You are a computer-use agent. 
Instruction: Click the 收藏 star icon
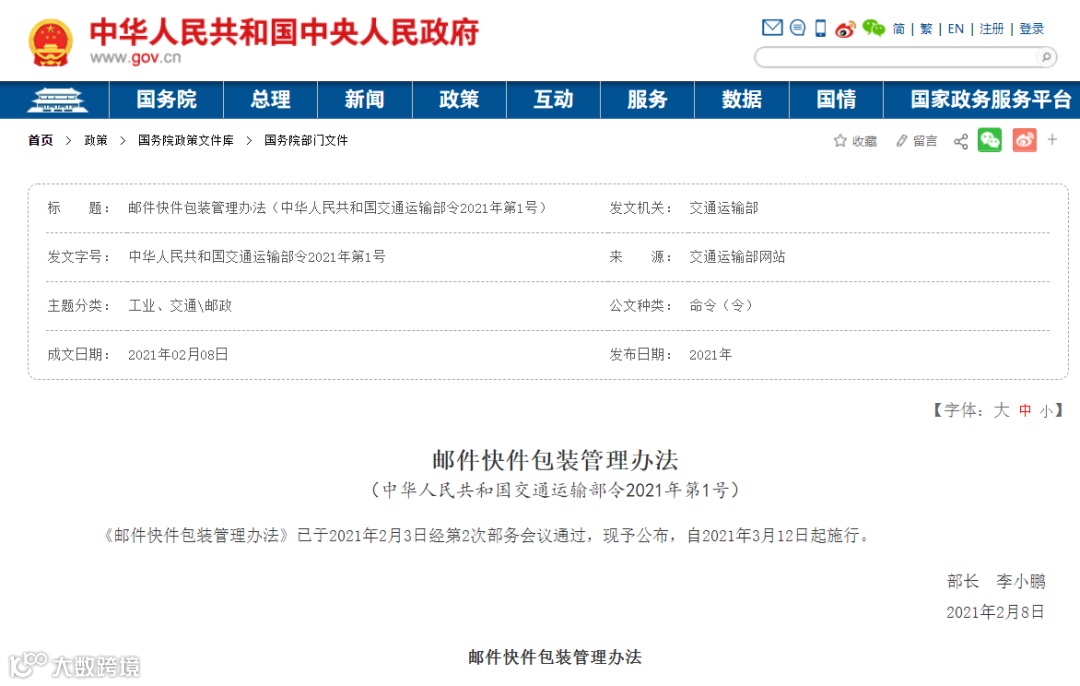[x=840, y=141]
